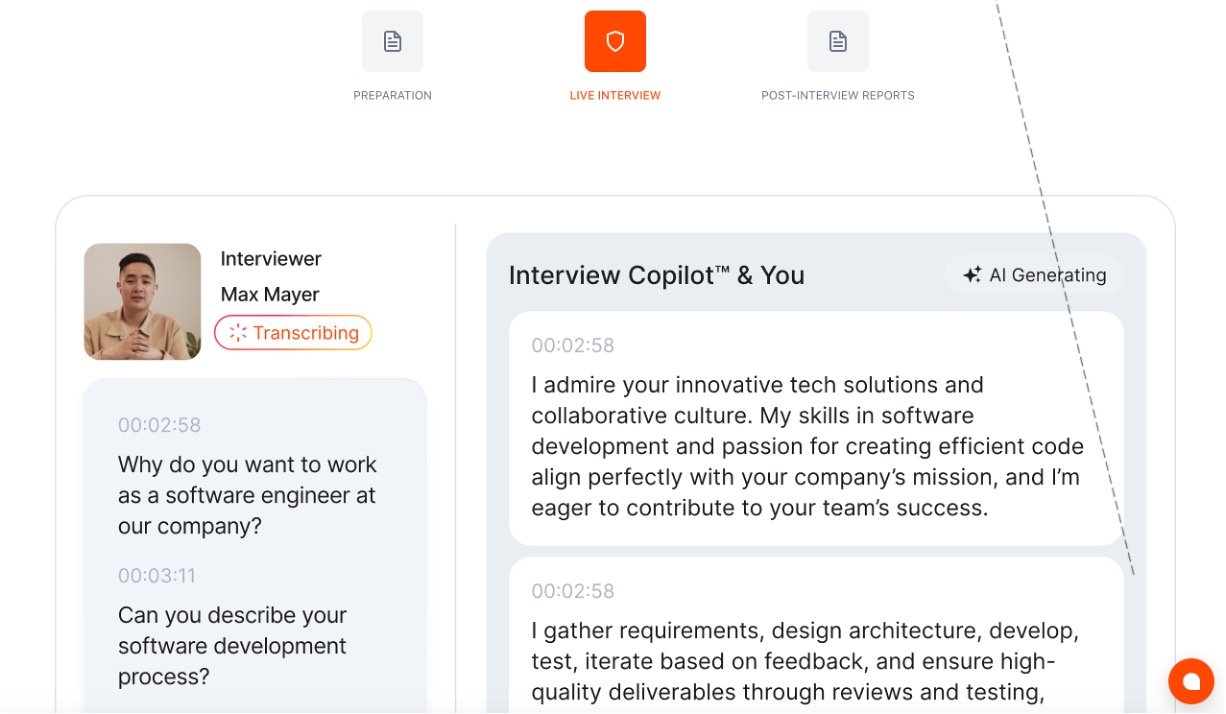Viewport: 1226px width, 714px height.
Task: Click the first 00:02:58 timestamp in Copilot panel
Action: tap(573, 346)
